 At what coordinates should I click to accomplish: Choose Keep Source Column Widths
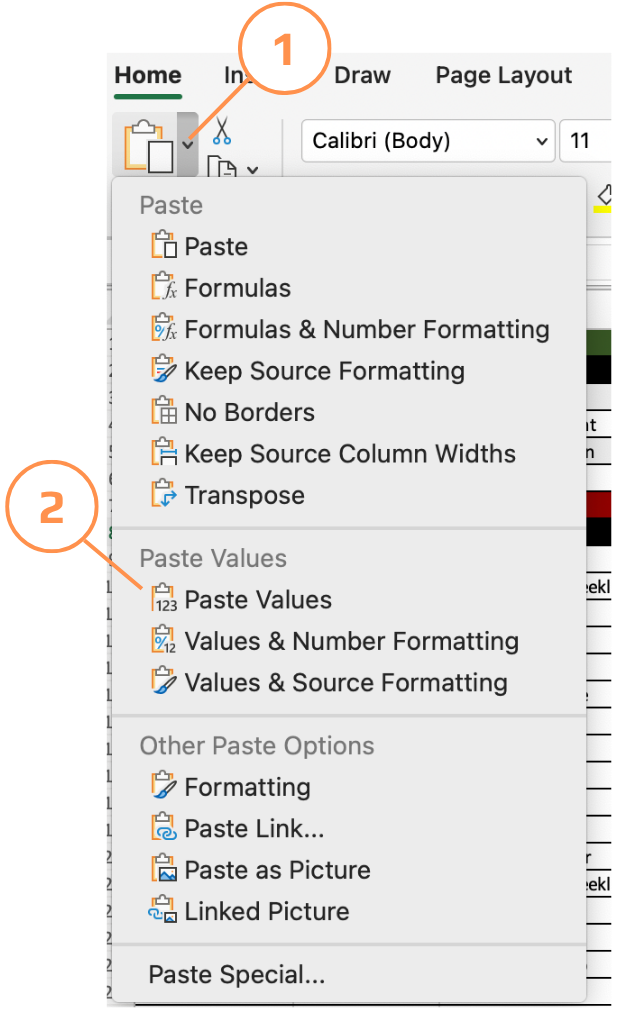point(350,453)
